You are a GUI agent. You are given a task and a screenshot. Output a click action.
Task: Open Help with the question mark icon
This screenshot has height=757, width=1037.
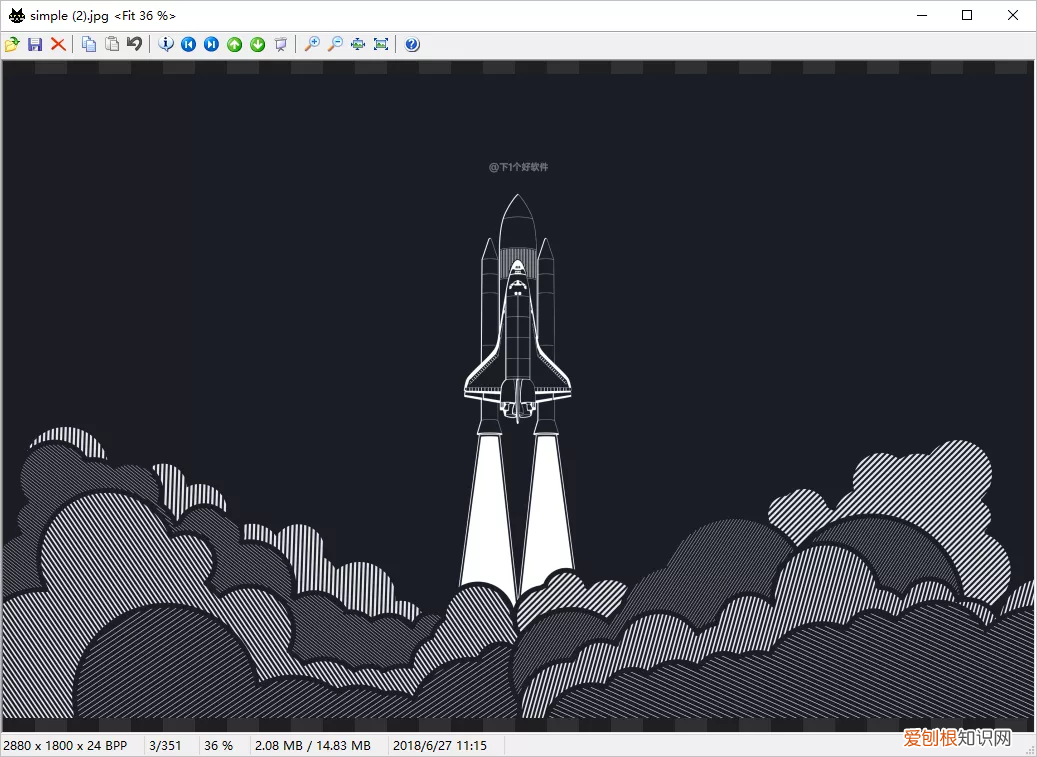pos(412,44)
